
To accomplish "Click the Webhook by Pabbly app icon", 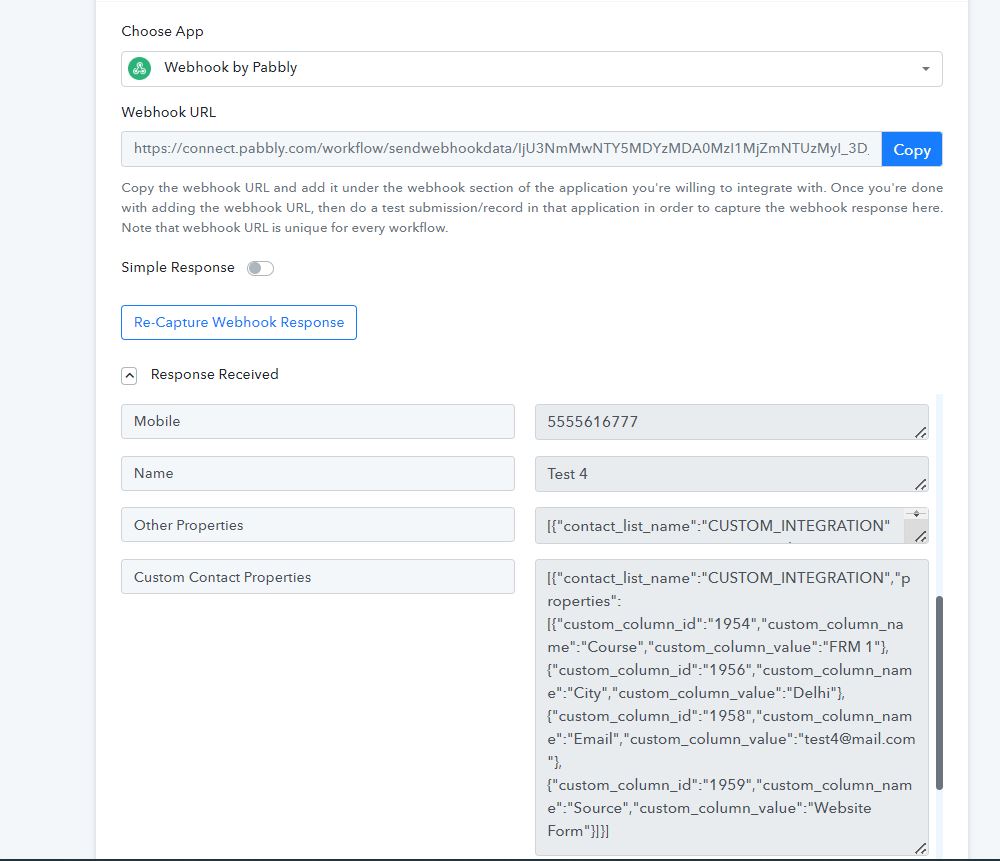I will 139,68.
